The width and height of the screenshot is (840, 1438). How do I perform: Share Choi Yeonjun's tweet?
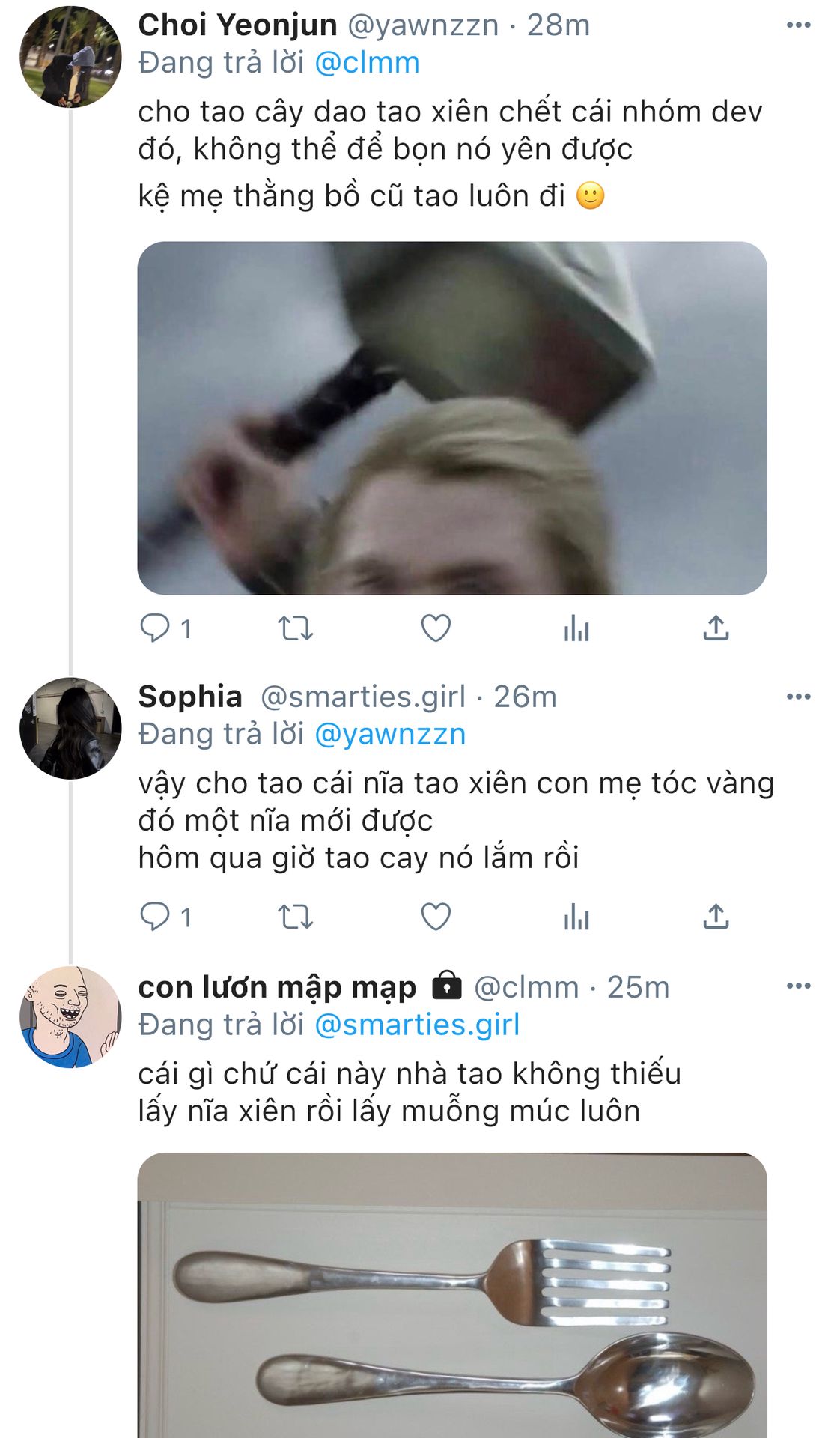[716, 628]
